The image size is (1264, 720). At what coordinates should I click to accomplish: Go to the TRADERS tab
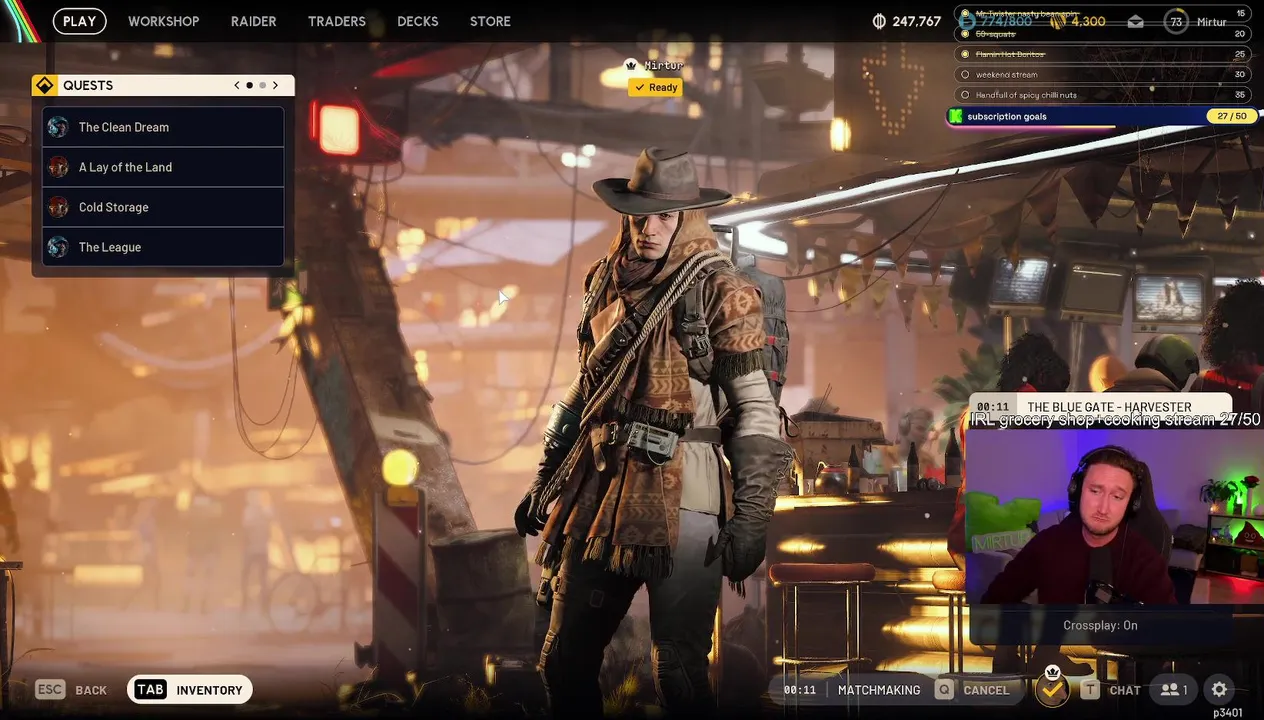tap(337, 21)
